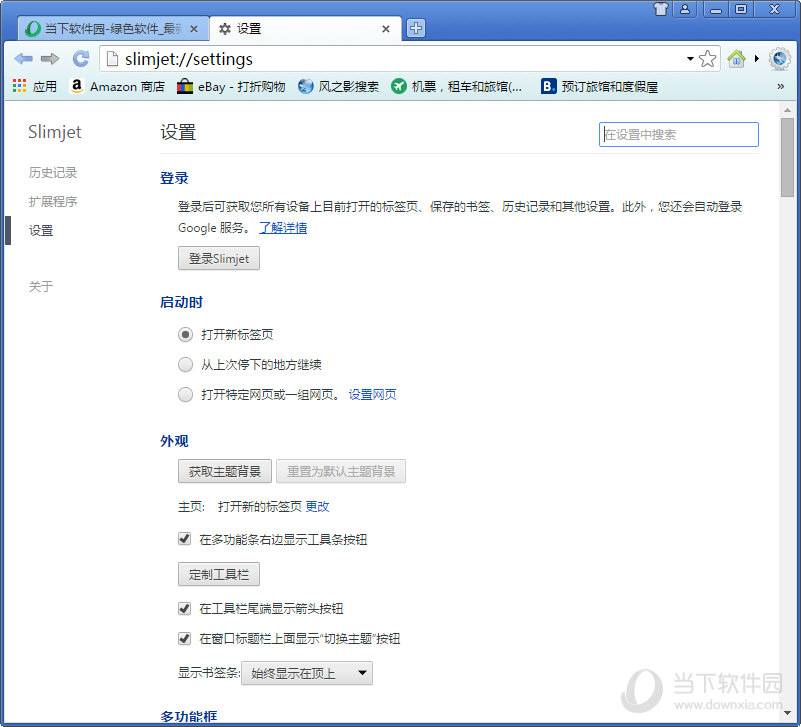Click the 登录Slimjet button
Viewport: 801px width, 727px height.
click(218, 258)
